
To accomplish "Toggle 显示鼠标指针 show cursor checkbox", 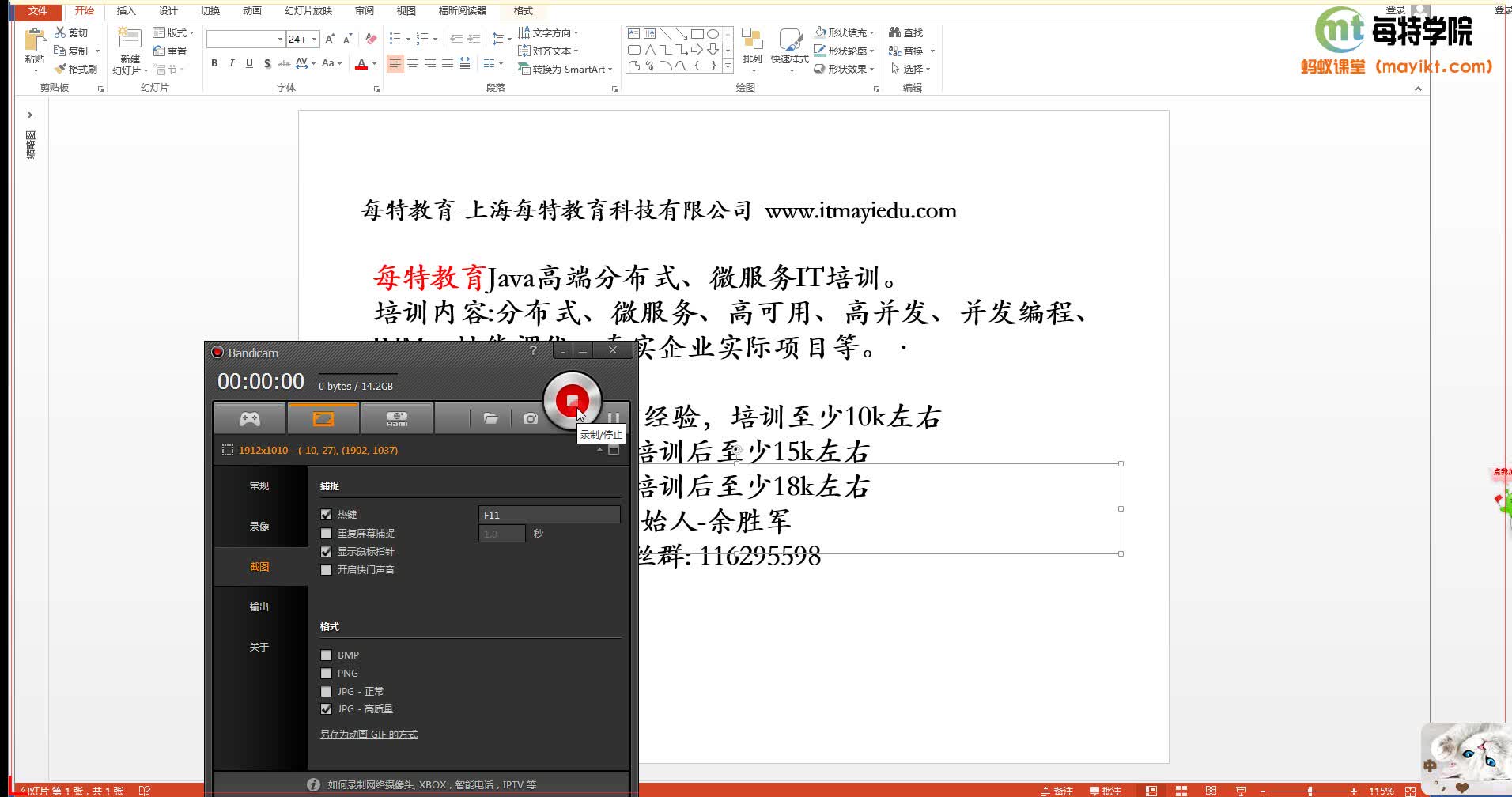I will 326,552.
